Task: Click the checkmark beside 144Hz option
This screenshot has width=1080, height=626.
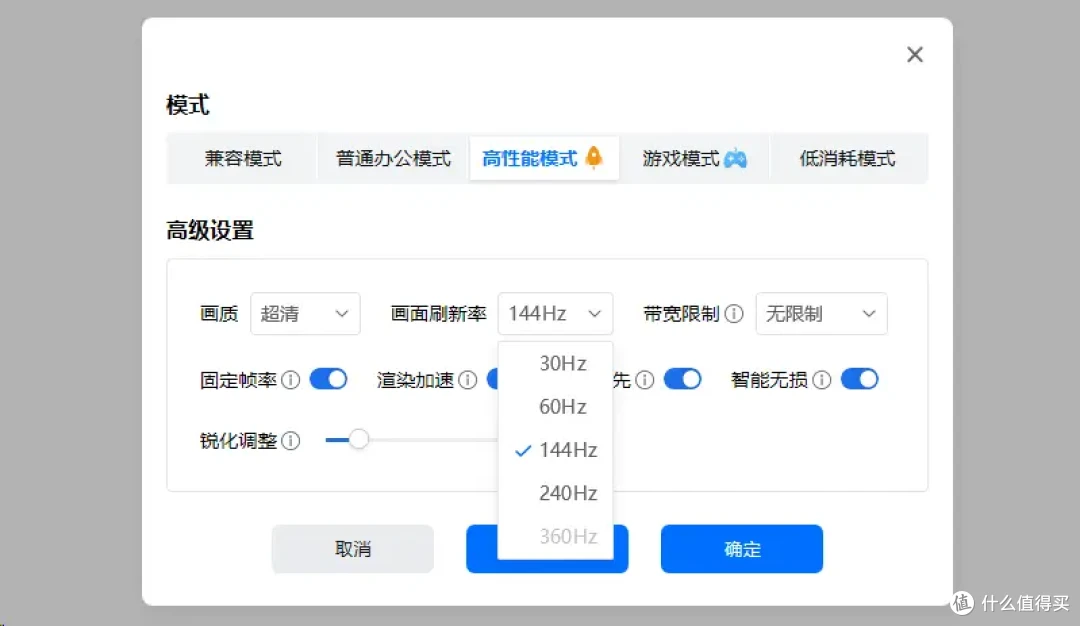Action: pyautogui.click(x=522, y=450)
